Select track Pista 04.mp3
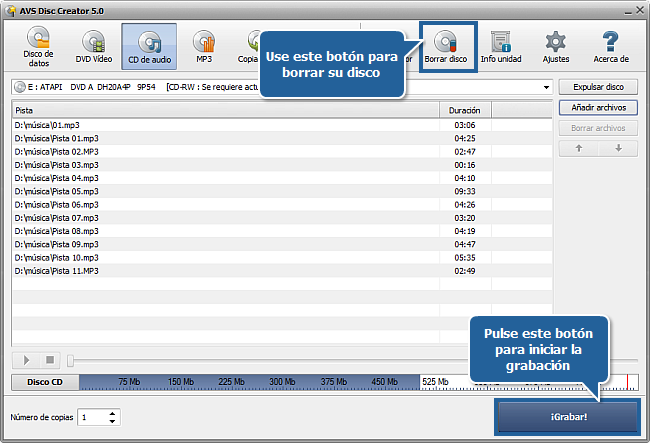The image size is (650, 443). pyautogui.click(x=282, y=178)
